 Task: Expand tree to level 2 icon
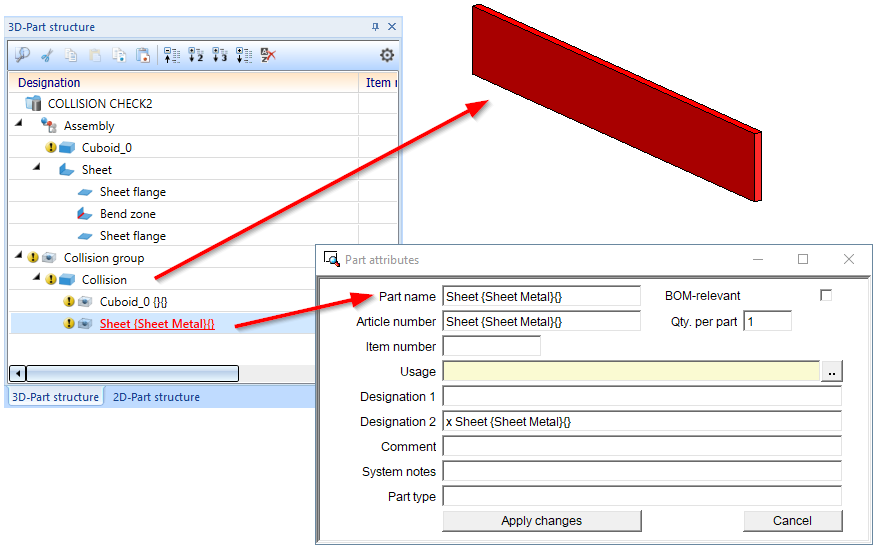coord(196,55)
